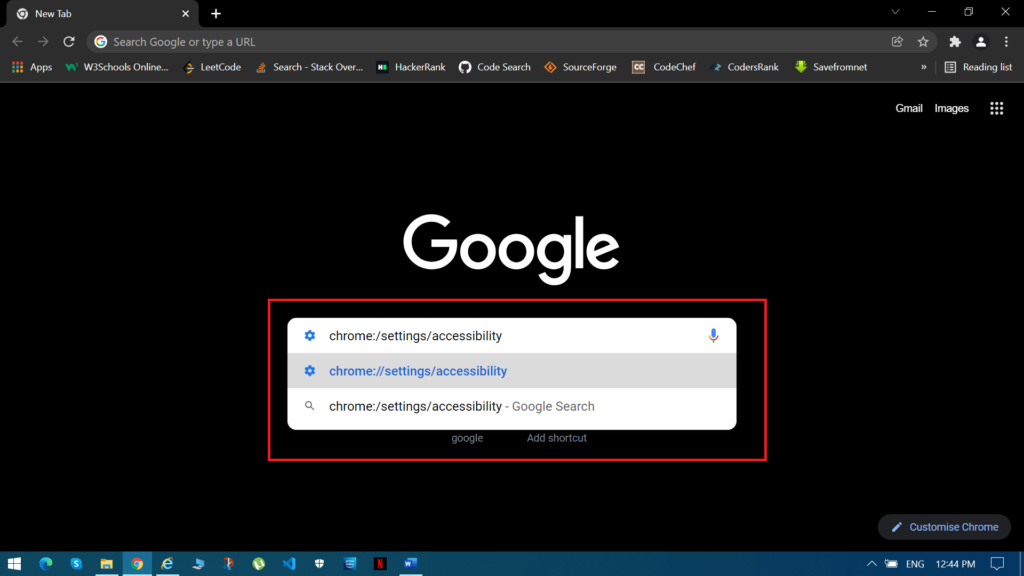Expand the hidden bookmarks overflow chevron
The image size is (1024, 576).
(x=923, y=67)
